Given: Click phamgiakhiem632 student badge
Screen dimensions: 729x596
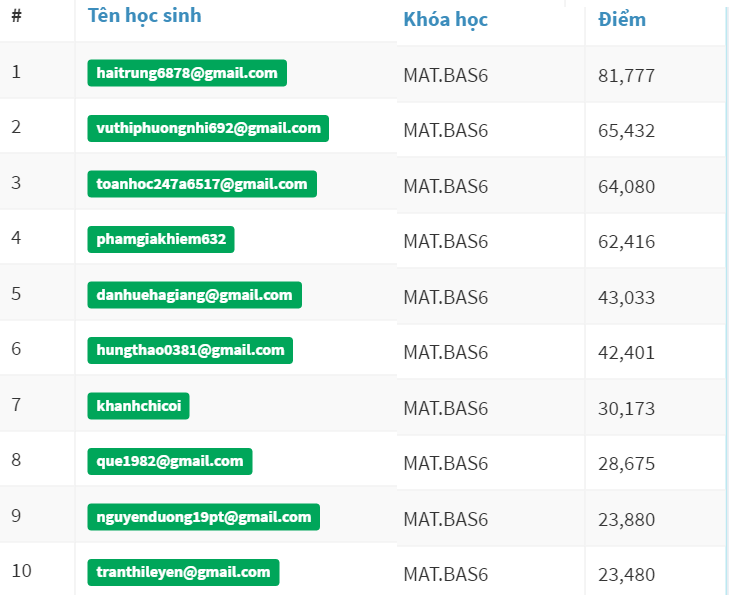Looking at the screenshot, I should (x=161, y=239).
